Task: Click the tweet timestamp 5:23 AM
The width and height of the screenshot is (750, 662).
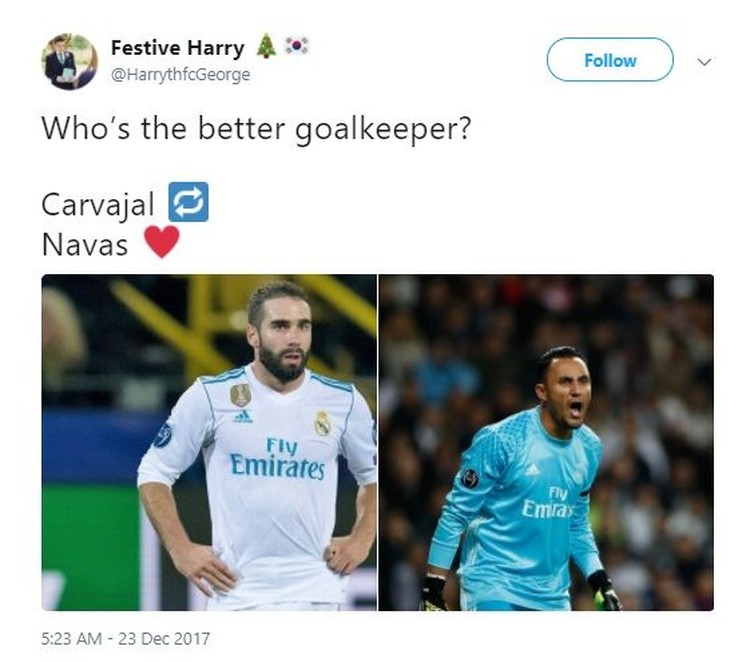Action: pyautogui.click(x=71, y=639)
